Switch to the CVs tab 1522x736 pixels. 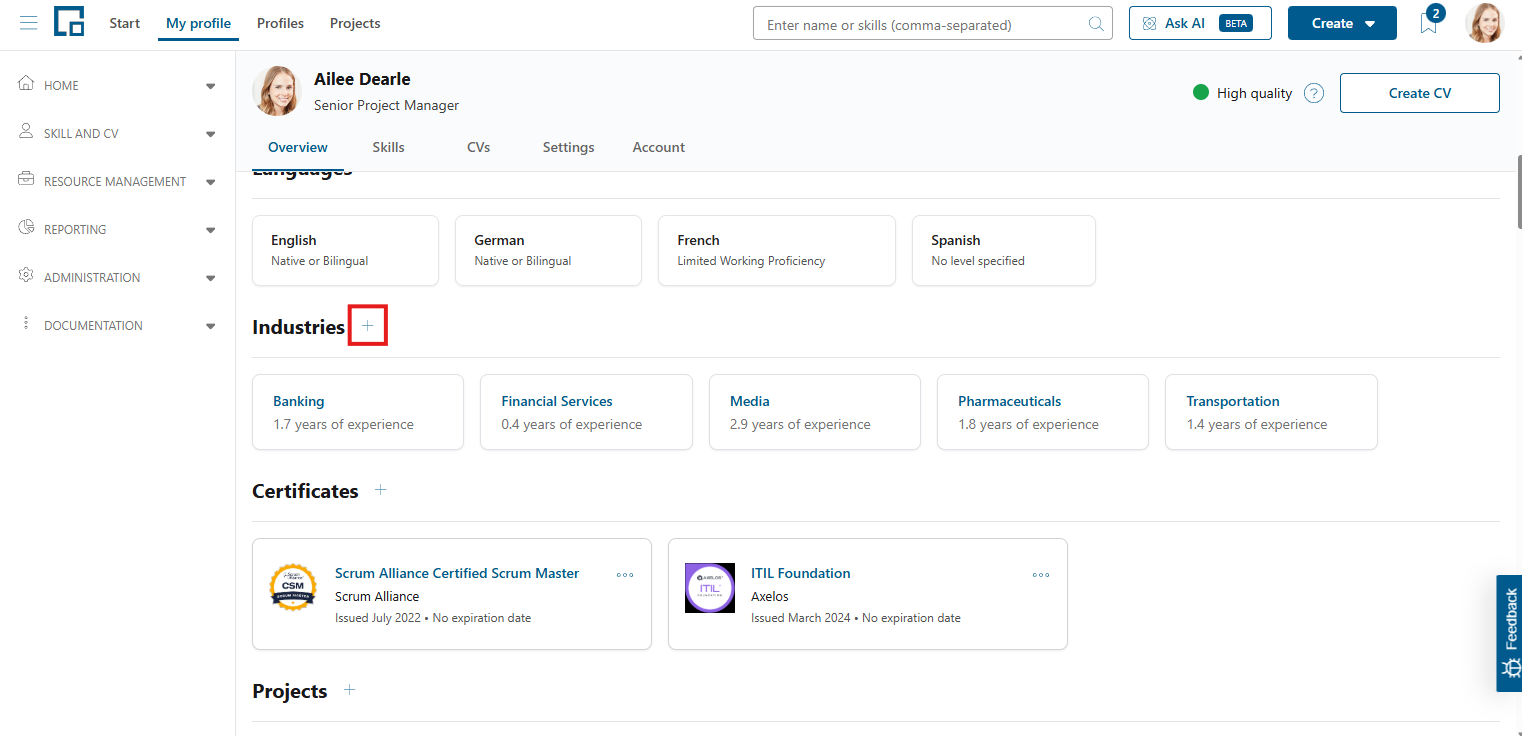point(479,147)
